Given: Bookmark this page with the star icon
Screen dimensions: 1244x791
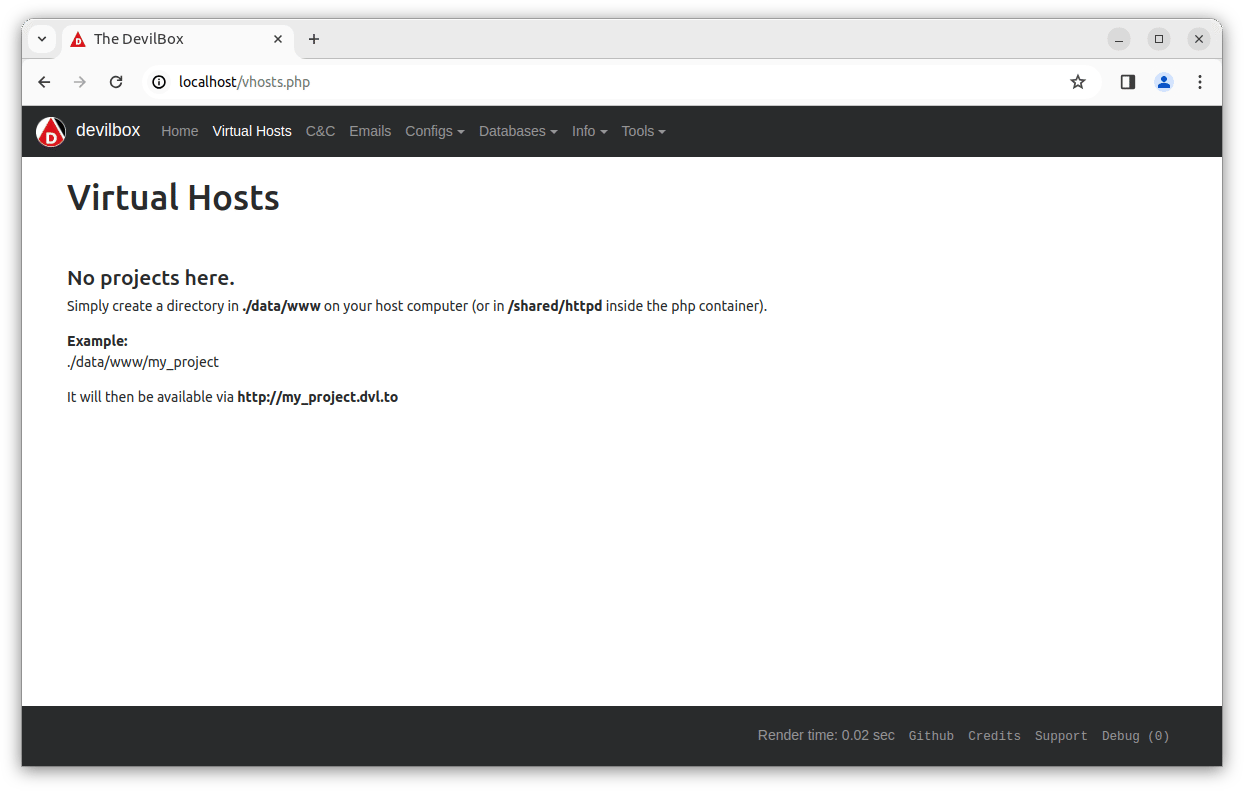Looking at the screenshot, I should (1077, 82).
